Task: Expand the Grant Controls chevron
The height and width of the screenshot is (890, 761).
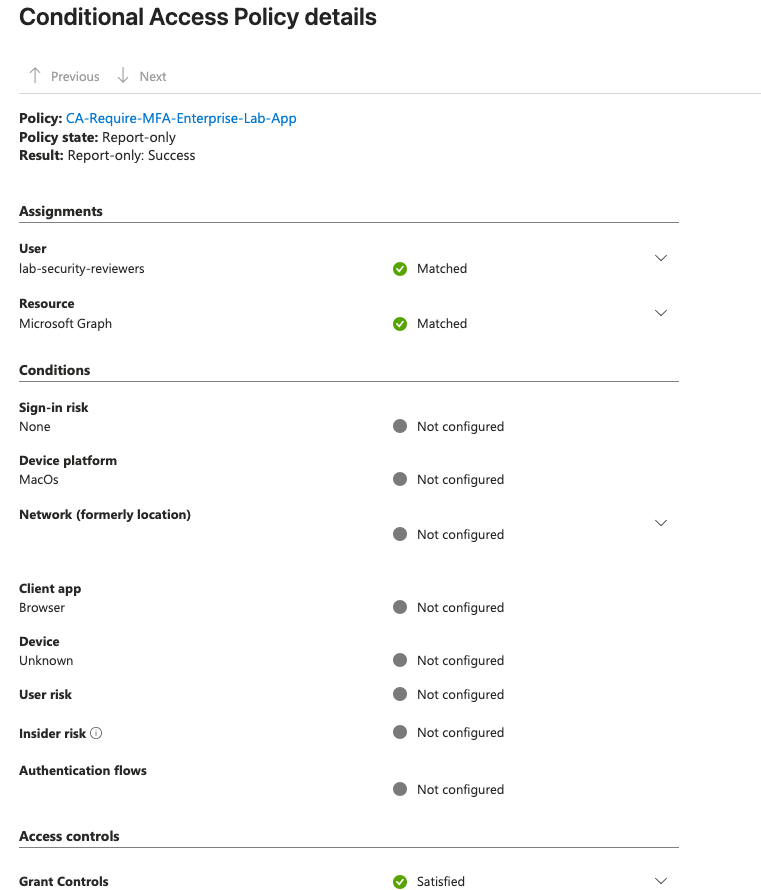Action: [661, 881]
